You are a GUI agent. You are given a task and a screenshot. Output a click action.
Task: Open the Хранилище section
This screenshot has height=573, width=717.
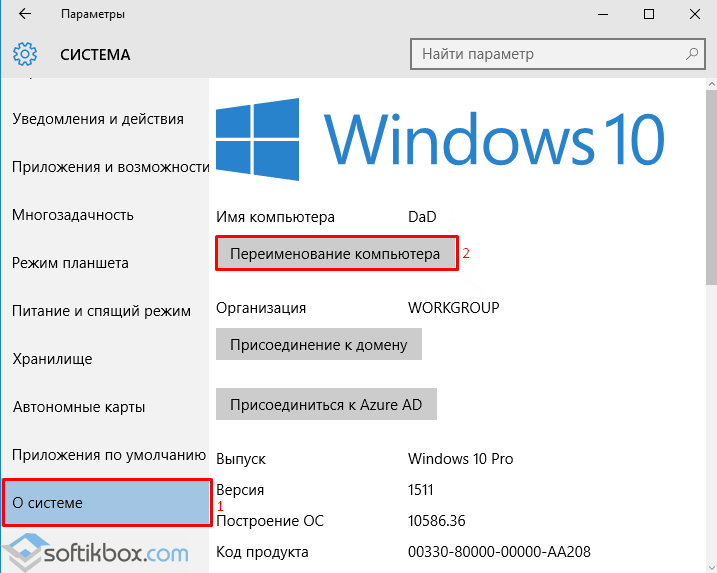52,359
